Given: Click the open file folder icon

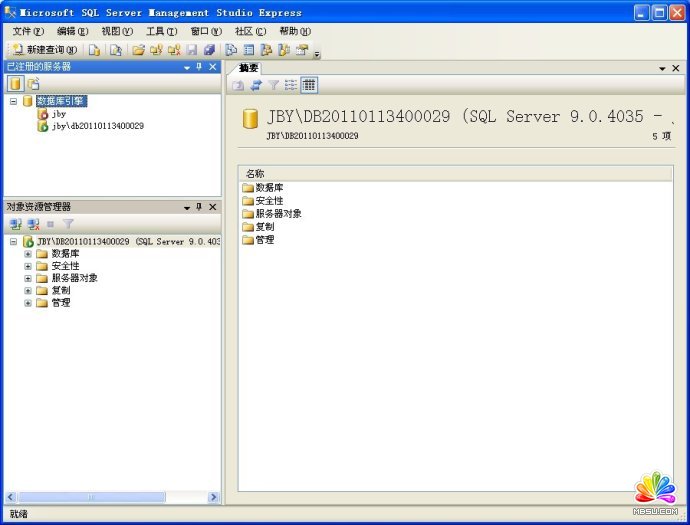Looking at the screenshot, I should [x=138, y=50].
